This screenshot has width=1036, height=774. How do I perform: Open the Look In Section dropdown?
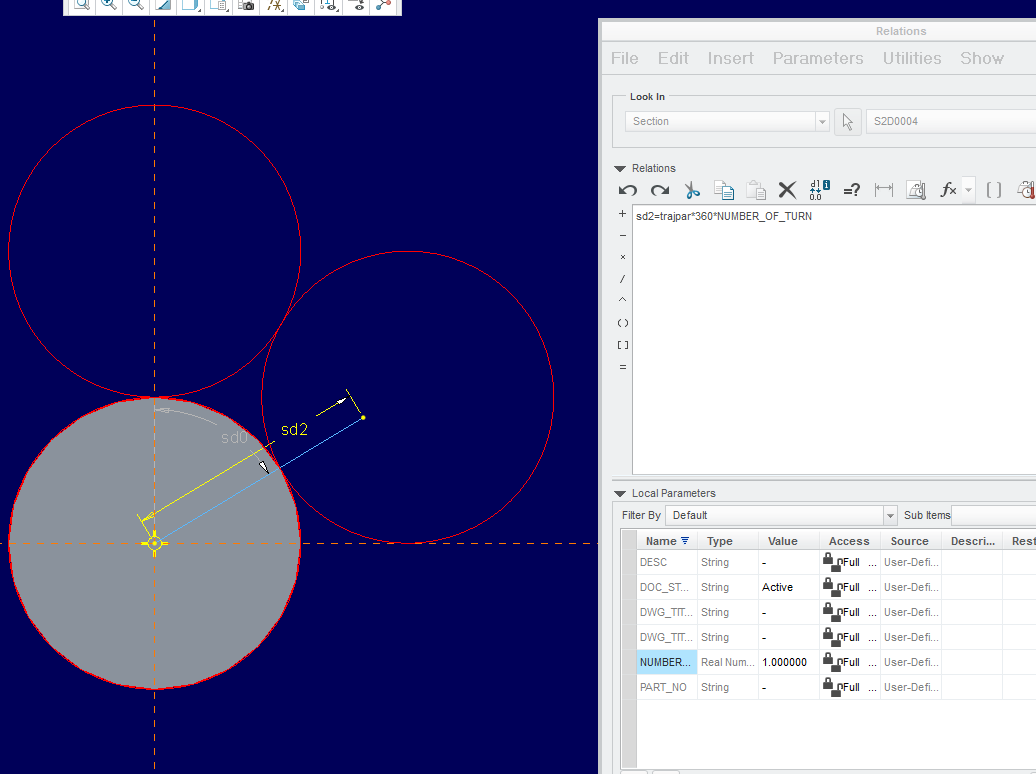click(x=727, y=122)
